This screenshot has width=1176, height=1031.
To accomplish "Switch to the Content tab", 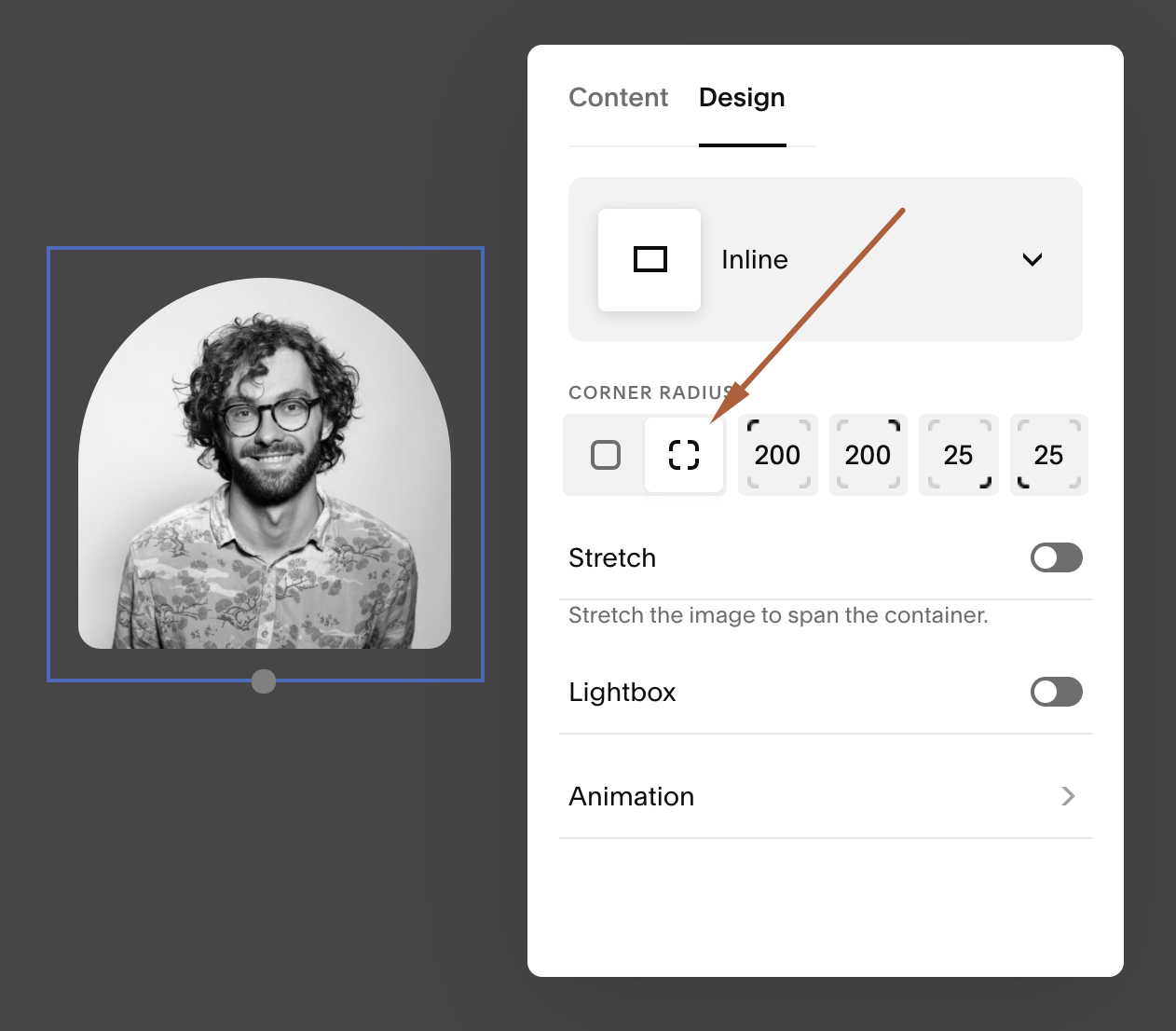I will click(618, 98).
